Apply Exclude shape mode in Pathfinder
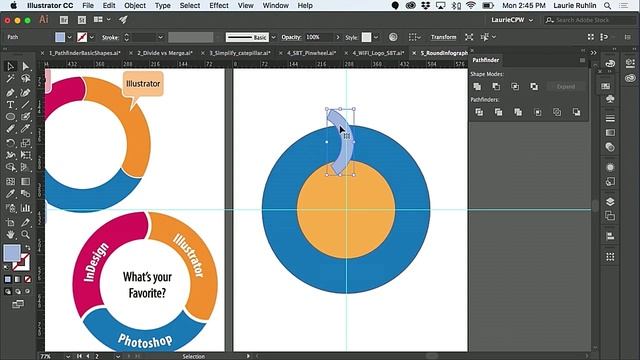The height and width of the screenshot is (360, 640). point(534,87)
